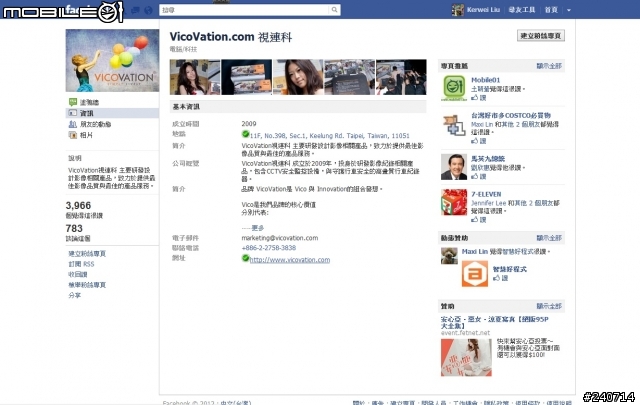The height and width of the screenshot is (405, 640).
Task: Select the 資訊 info tab
Action: click(112, 113)
